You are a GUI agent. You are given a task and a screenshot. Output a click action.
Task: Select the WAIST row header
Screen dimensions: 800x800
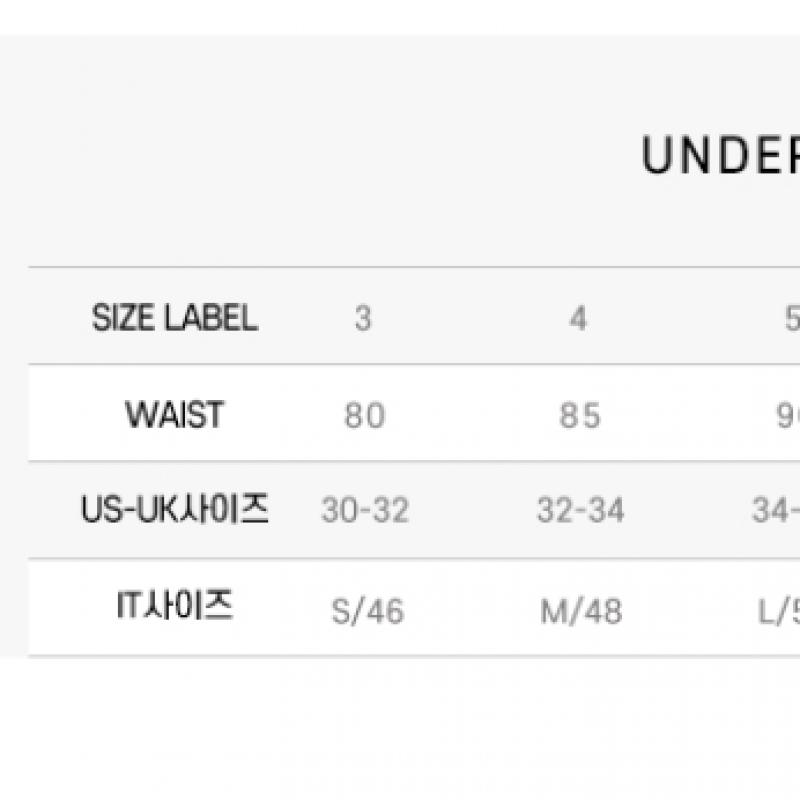175,414
